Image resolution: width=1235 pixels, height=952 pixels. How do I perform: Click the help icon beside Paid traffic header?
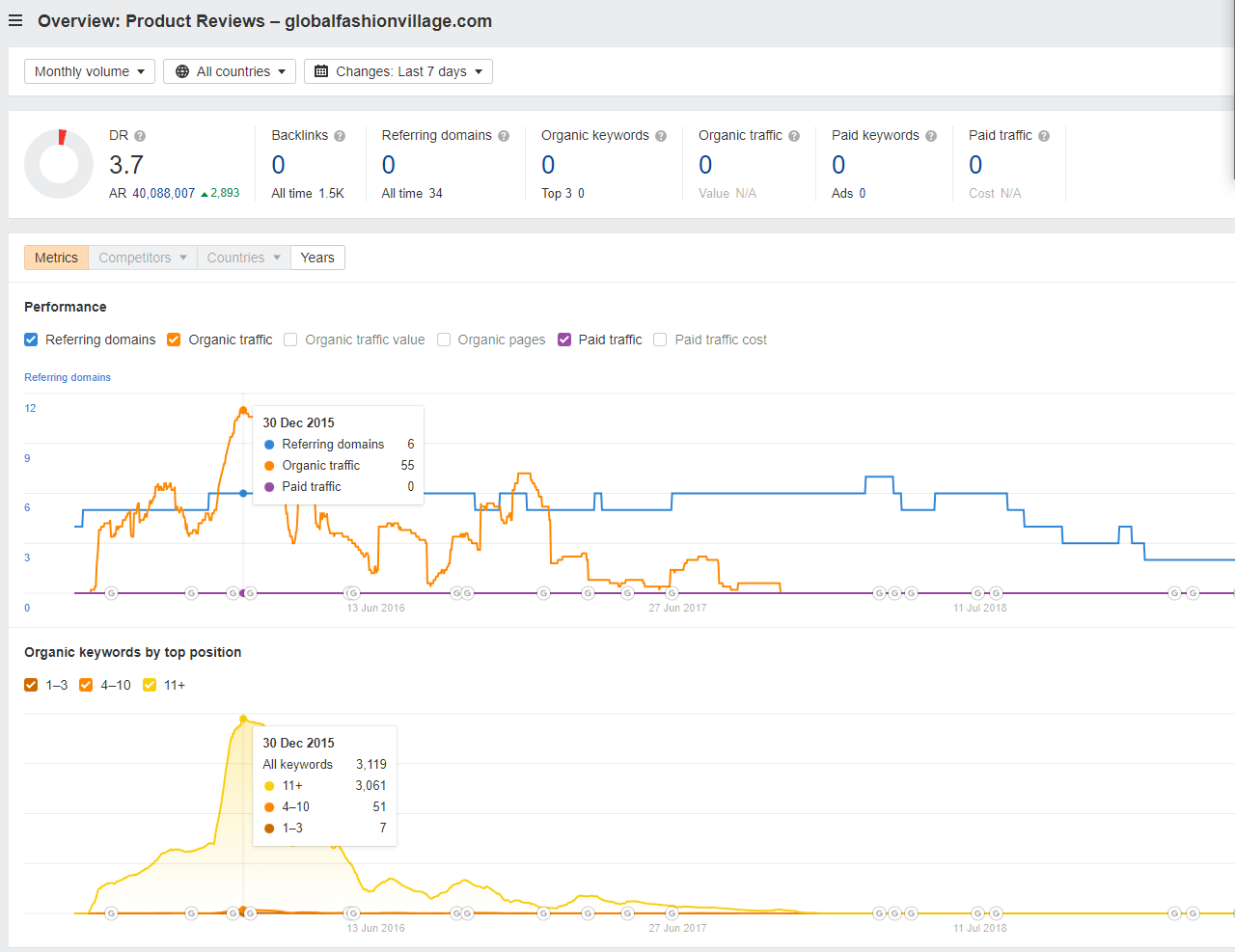coord(1044,136)
